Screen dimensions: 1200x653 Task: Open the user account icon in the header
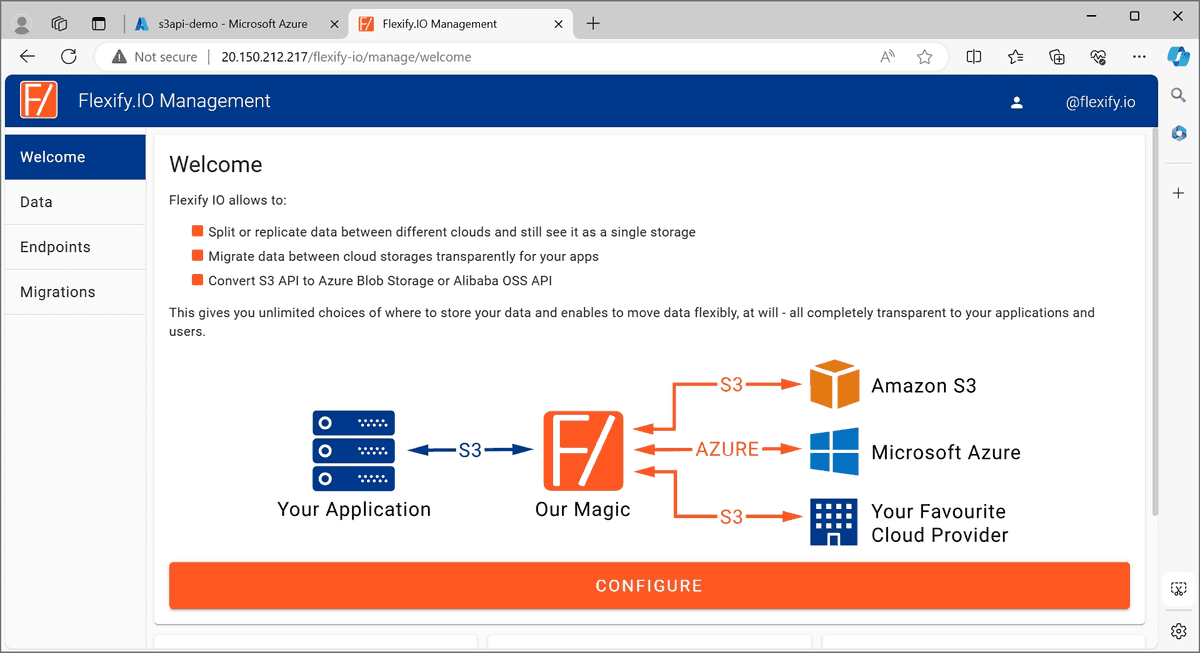1017,101
